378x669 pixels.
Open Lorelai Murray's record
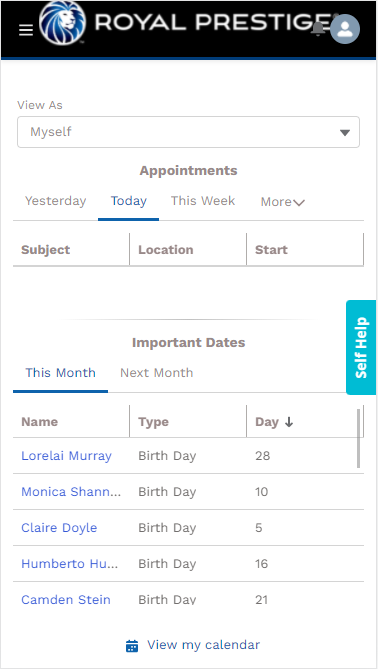[x=67, y=456]
